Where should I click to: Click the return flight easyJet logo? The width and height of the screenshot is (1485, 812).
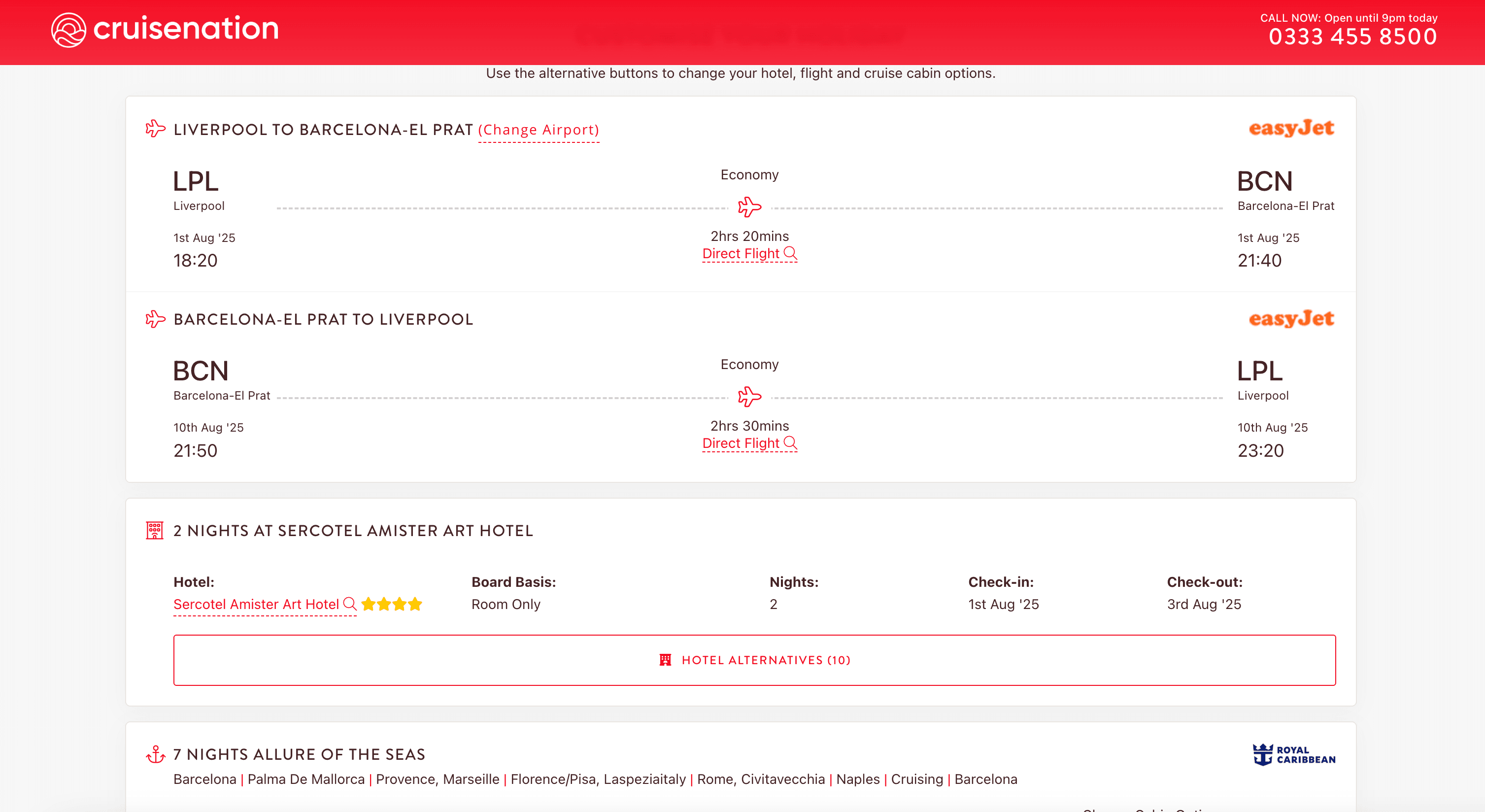coord(1291,318)
